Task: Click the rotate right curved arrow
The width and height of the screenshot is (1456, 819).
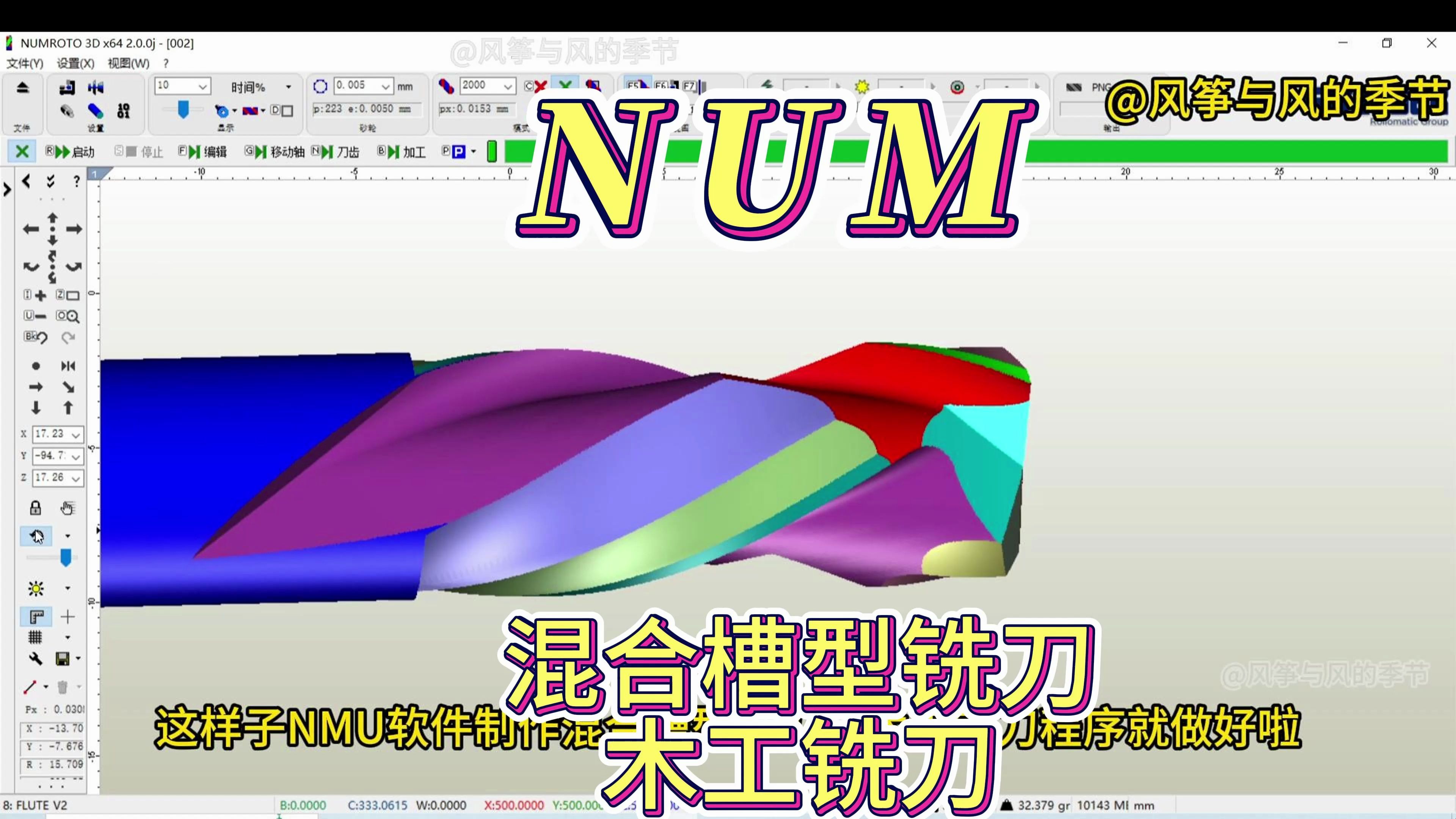Action: [74, 266]
